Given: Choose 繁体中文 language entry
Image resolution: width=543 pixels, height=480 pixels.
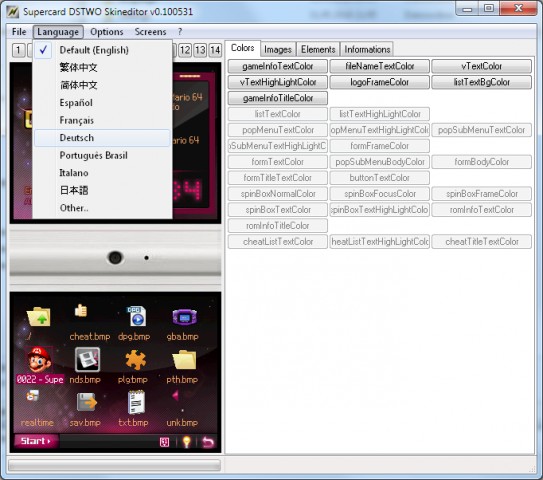Looking at the screenshot, I should 103,68.
